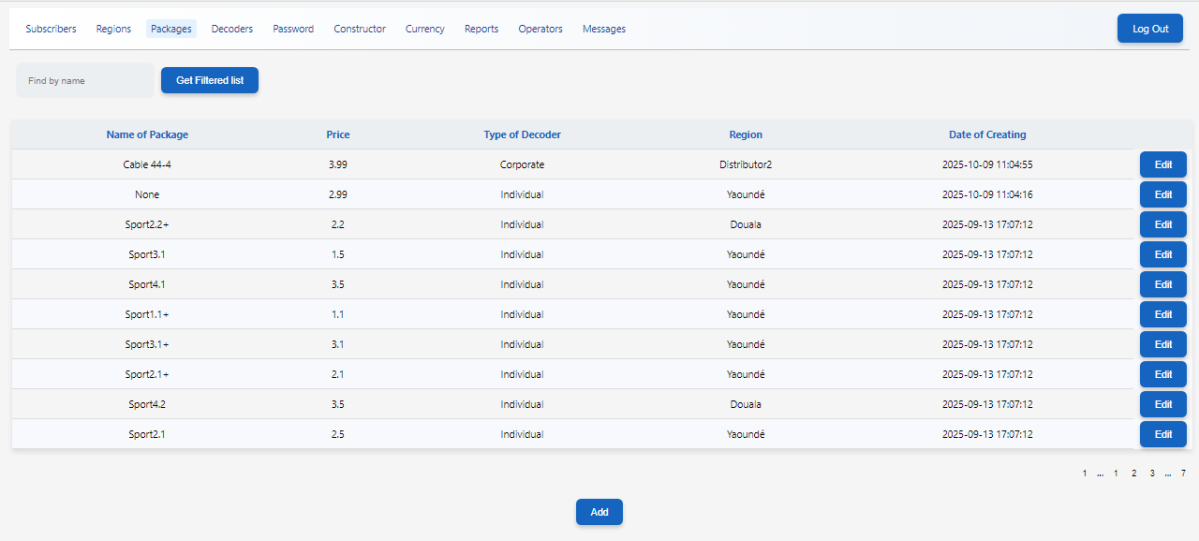
Task: Navigate to Operators
Action: coord(540,29)
